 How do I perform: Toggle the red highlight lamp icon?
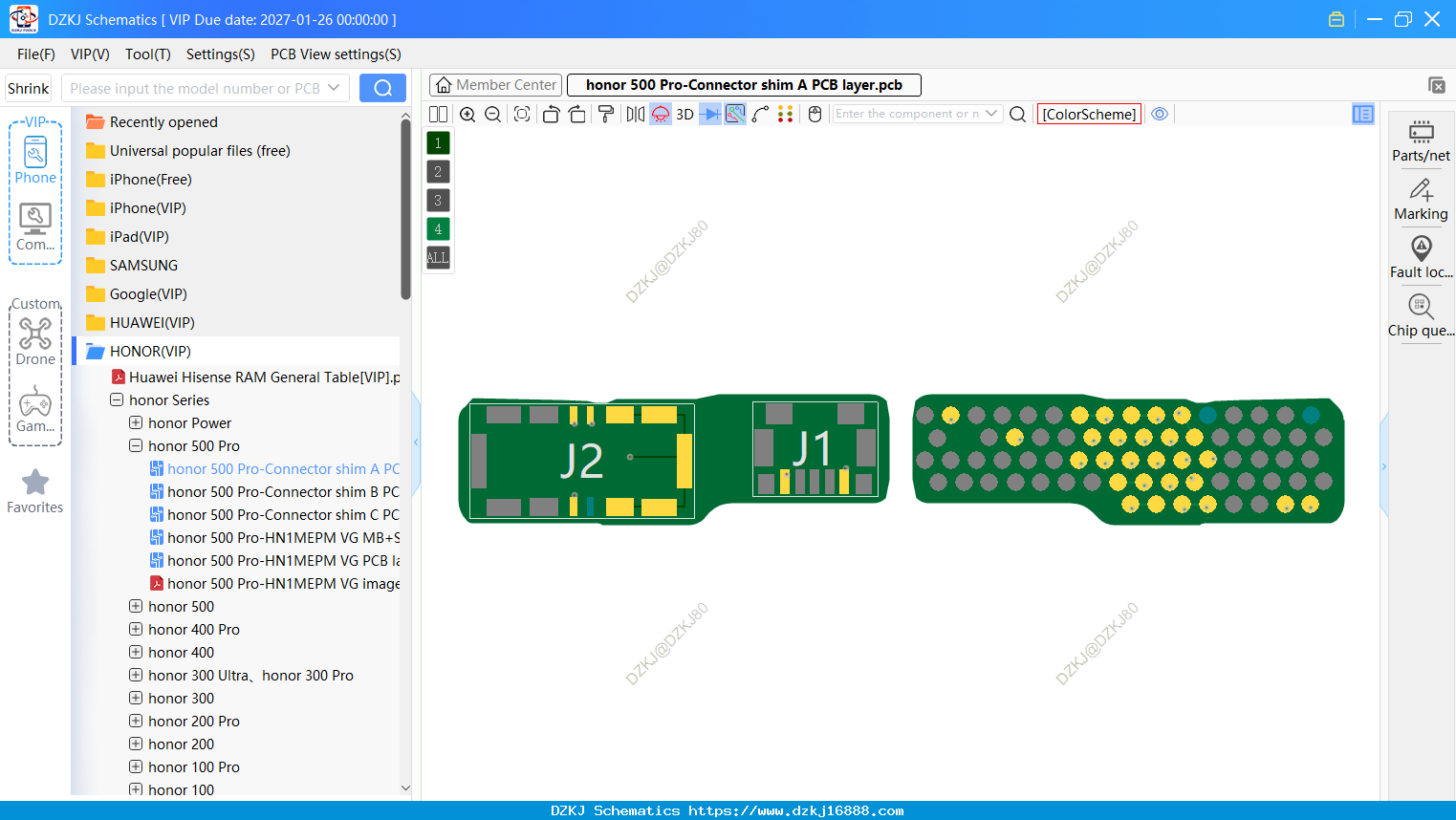click(661, 114)
